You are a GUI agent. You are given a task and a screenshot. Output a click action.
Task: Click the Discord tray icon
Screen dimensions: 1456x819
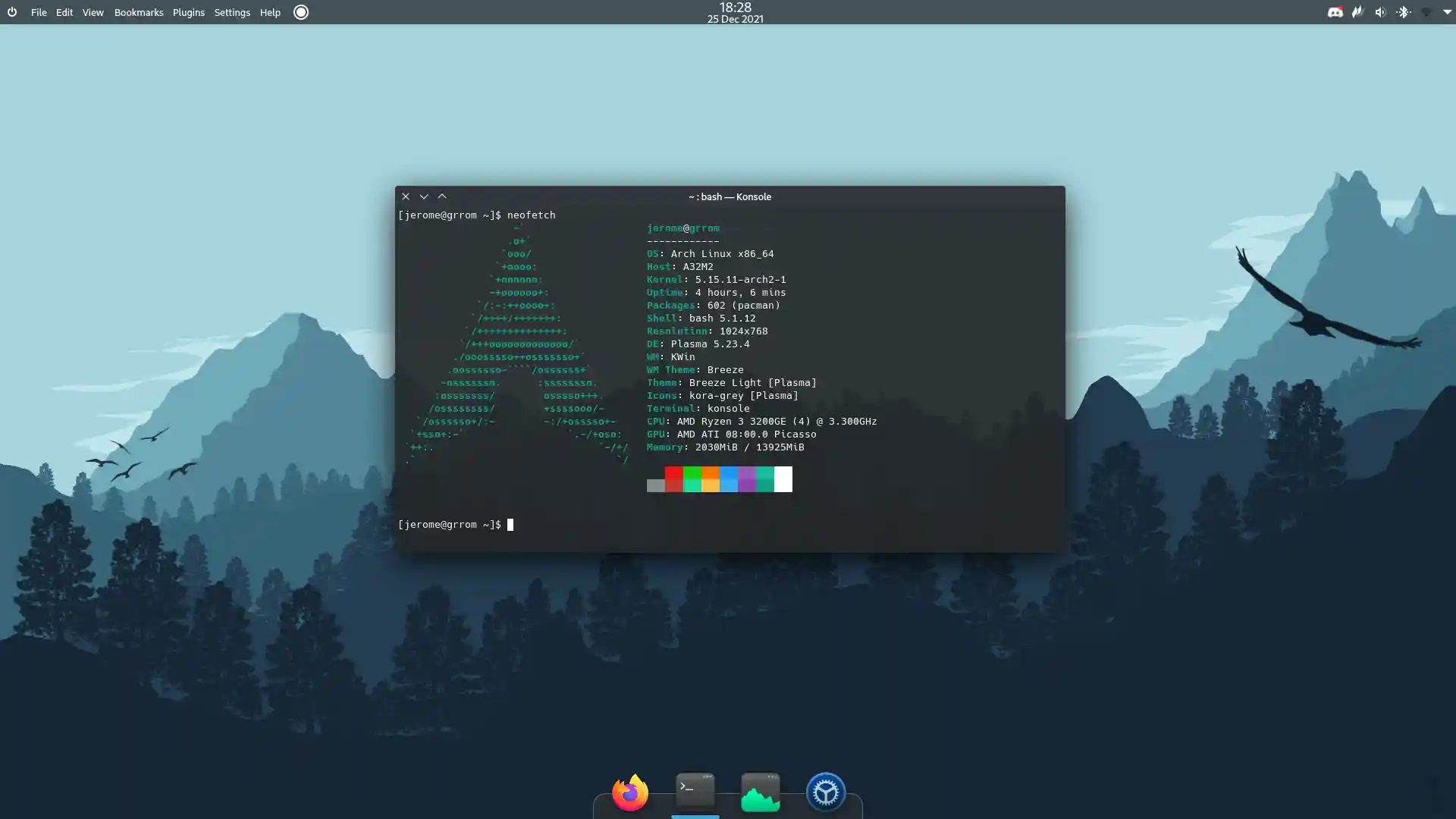click(x=1335, y=12)
